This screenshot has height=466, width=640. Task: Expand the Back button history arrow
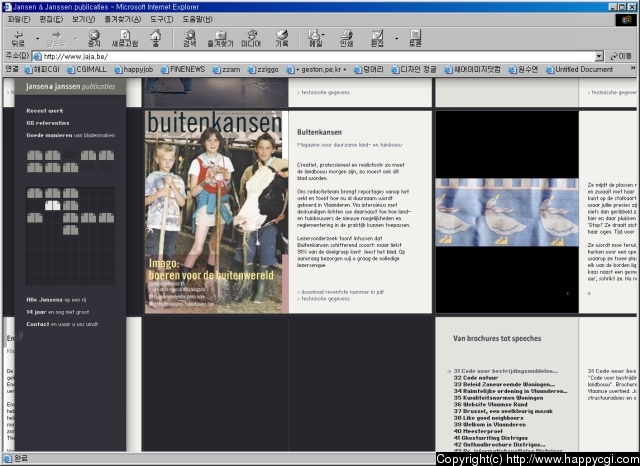tap(37, 39)
